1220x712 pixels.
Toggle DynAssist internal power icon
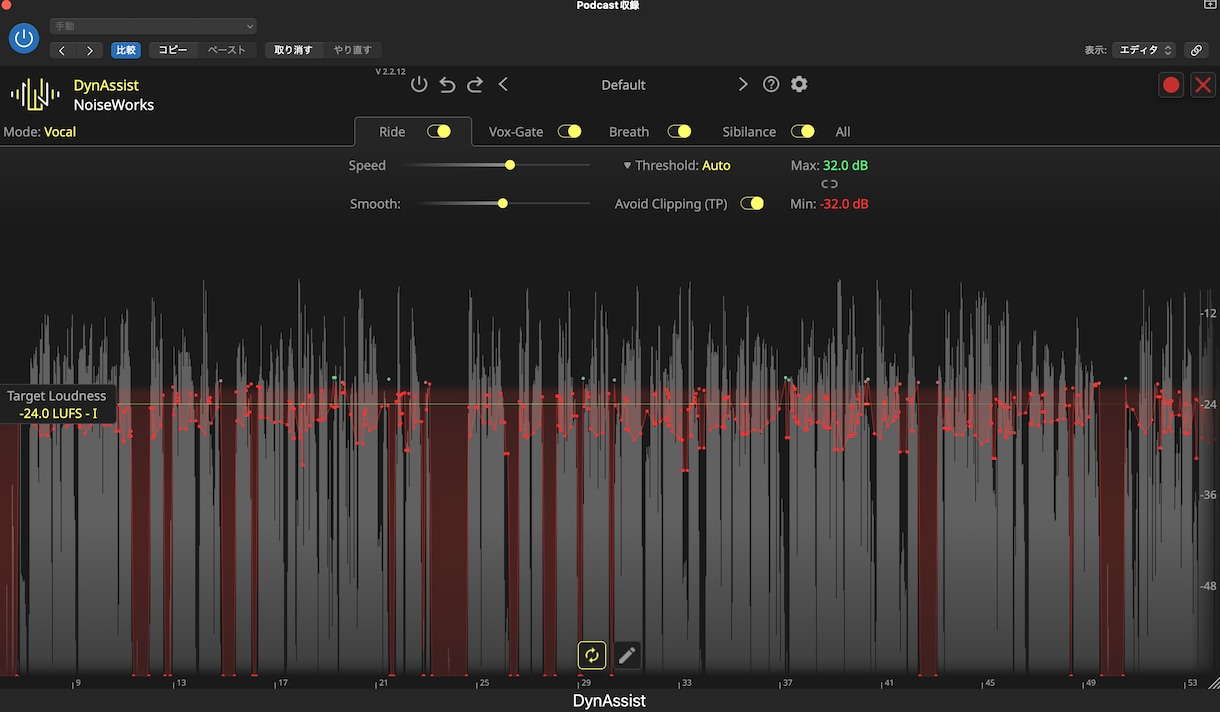tap(419, 85)
